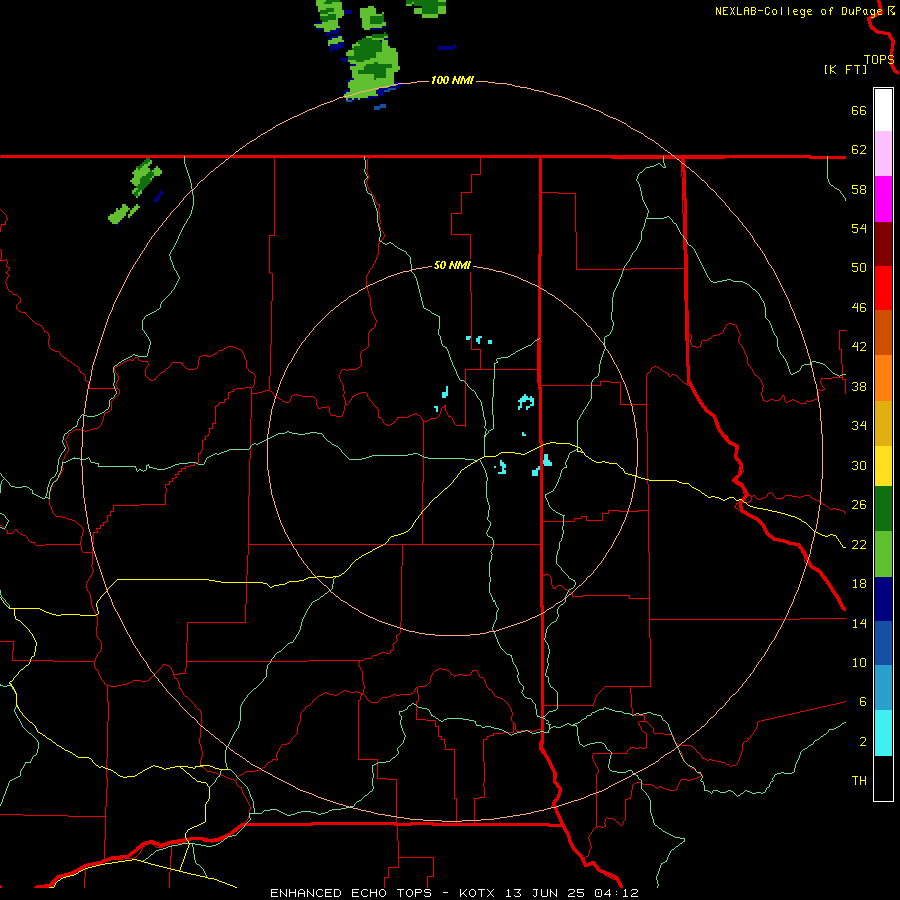Viewport: 900px width, 900px height.
Task: Click the medium blue swatch beside 10
Action: point(883,643)
